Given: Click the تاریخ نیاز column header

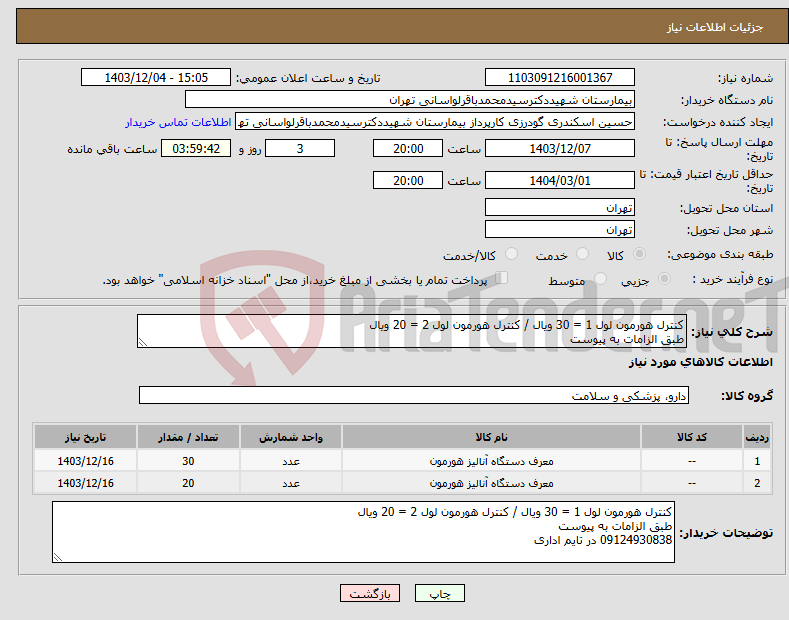Looking at the screenshot, I should click(x=86, y=437).
